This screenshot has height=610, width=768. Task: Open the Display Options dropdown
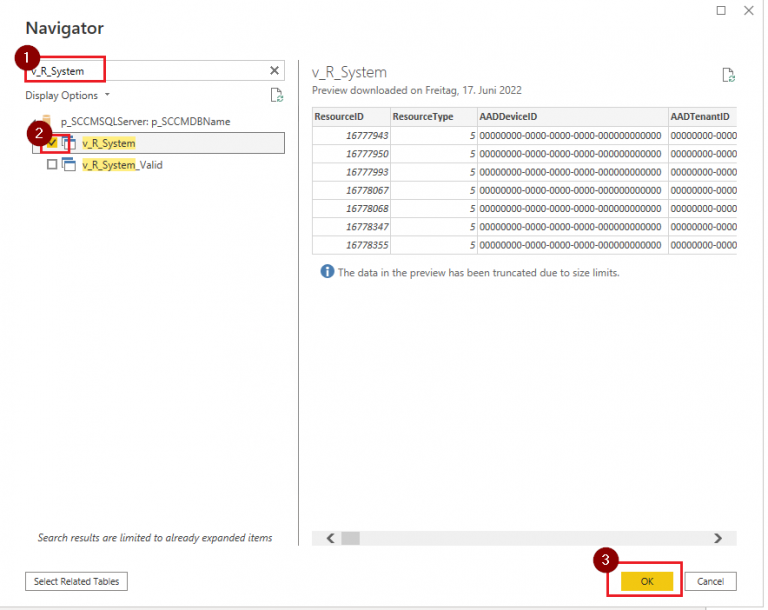68,96
